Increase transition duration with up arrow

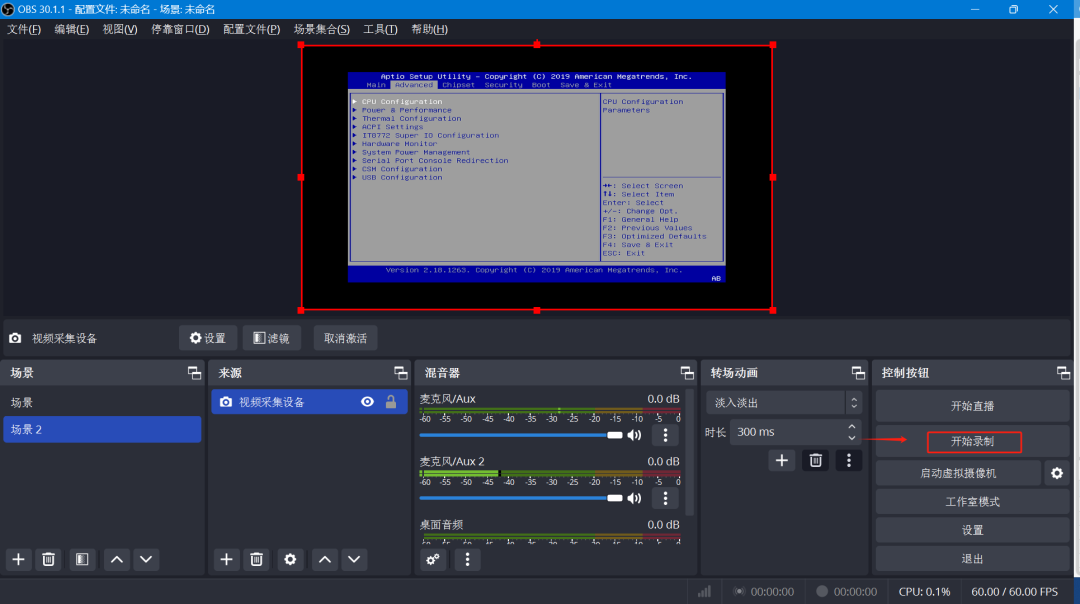point(852,426)
